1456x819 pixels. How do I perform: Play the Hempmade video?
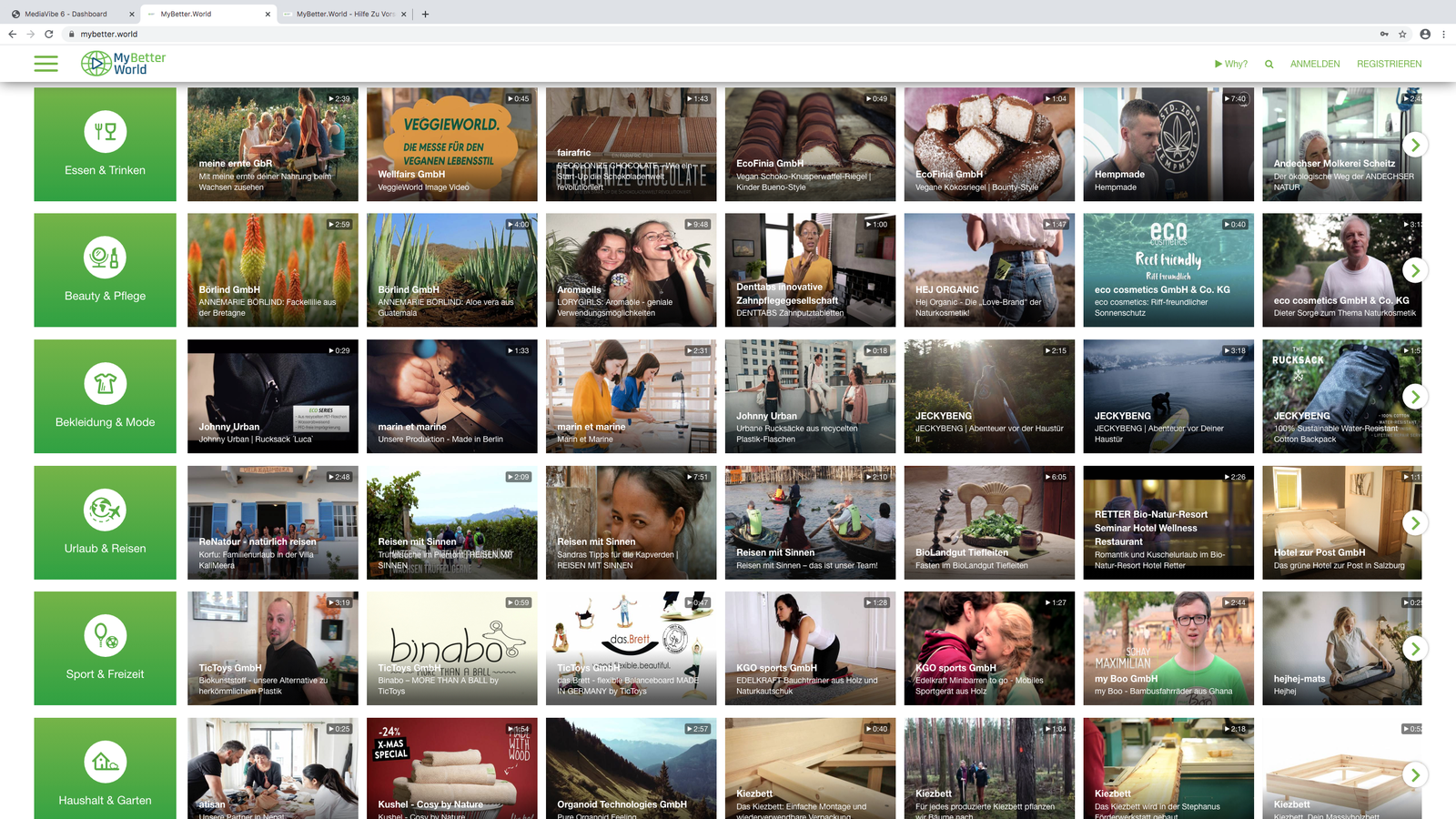1168,145
